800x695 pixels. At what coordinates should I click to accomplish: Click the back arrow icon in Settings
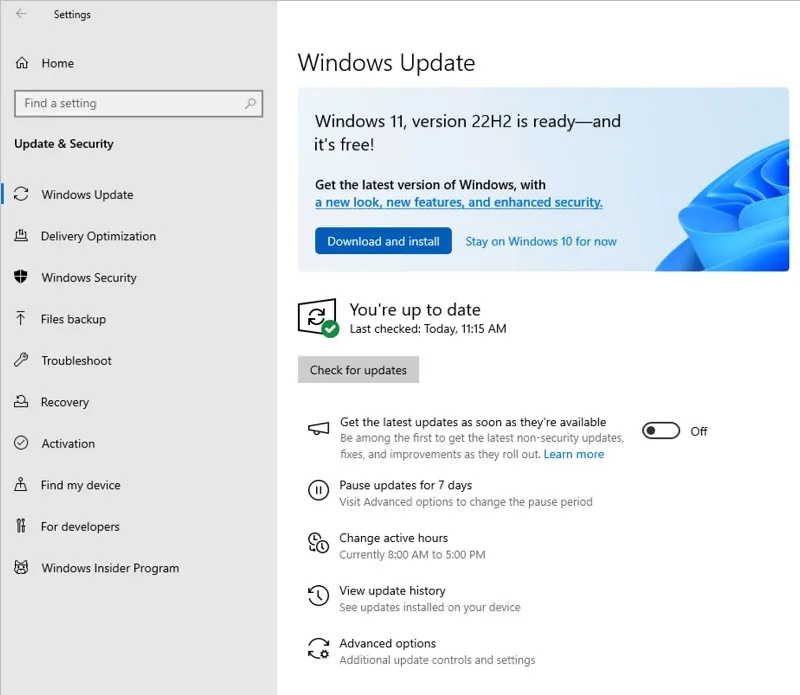(21, 14)
